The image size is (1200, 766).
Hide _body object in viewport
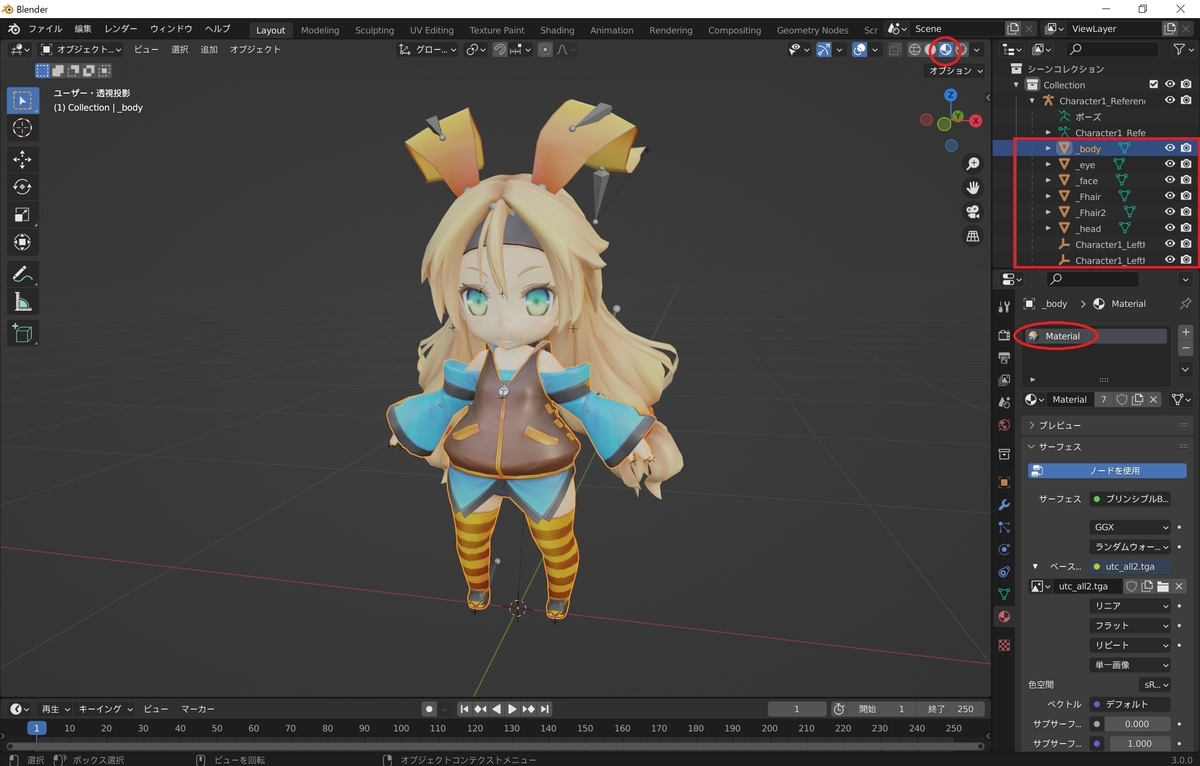[1170, 148]
